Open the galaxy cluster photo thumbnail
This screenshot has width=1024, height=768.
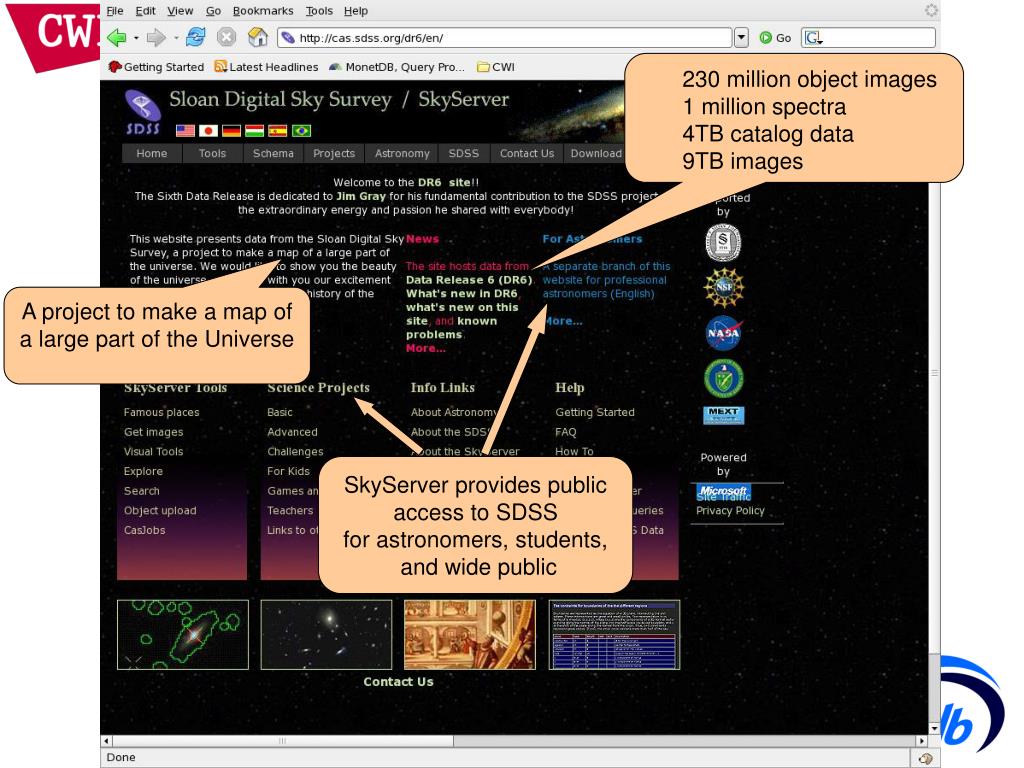pos(327,635)
